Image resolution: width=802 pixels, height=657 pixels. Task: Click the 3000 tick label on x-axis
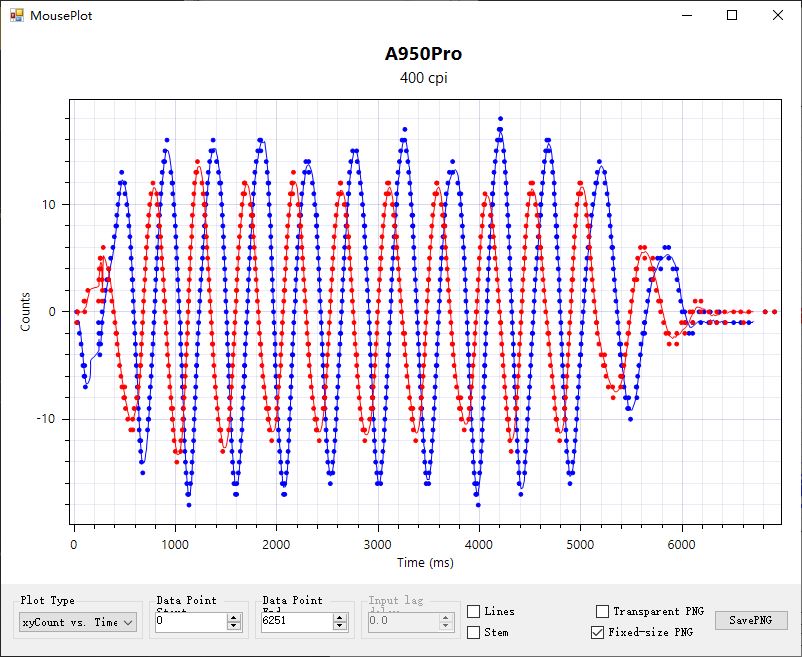[x=377, y=545]
